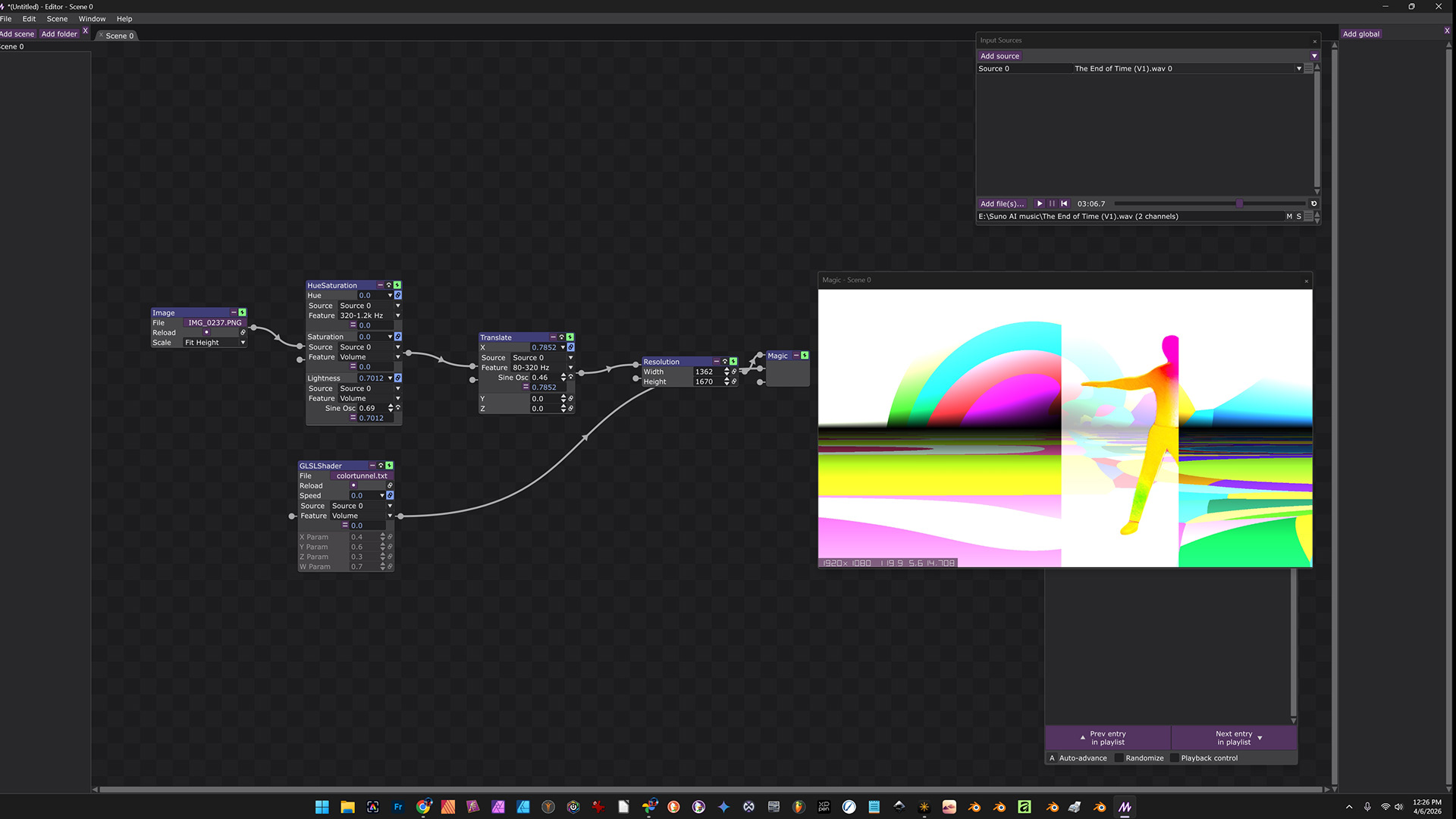
Task: Collapse the GLSLShader node using its minus icon
Action: [x=372, y=466]
